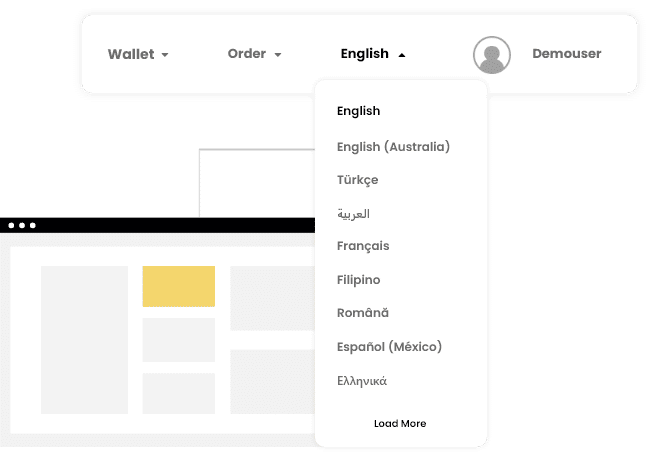652x455 pixels.
Task: Select Română language option
Action: click(x=363, y=313)
